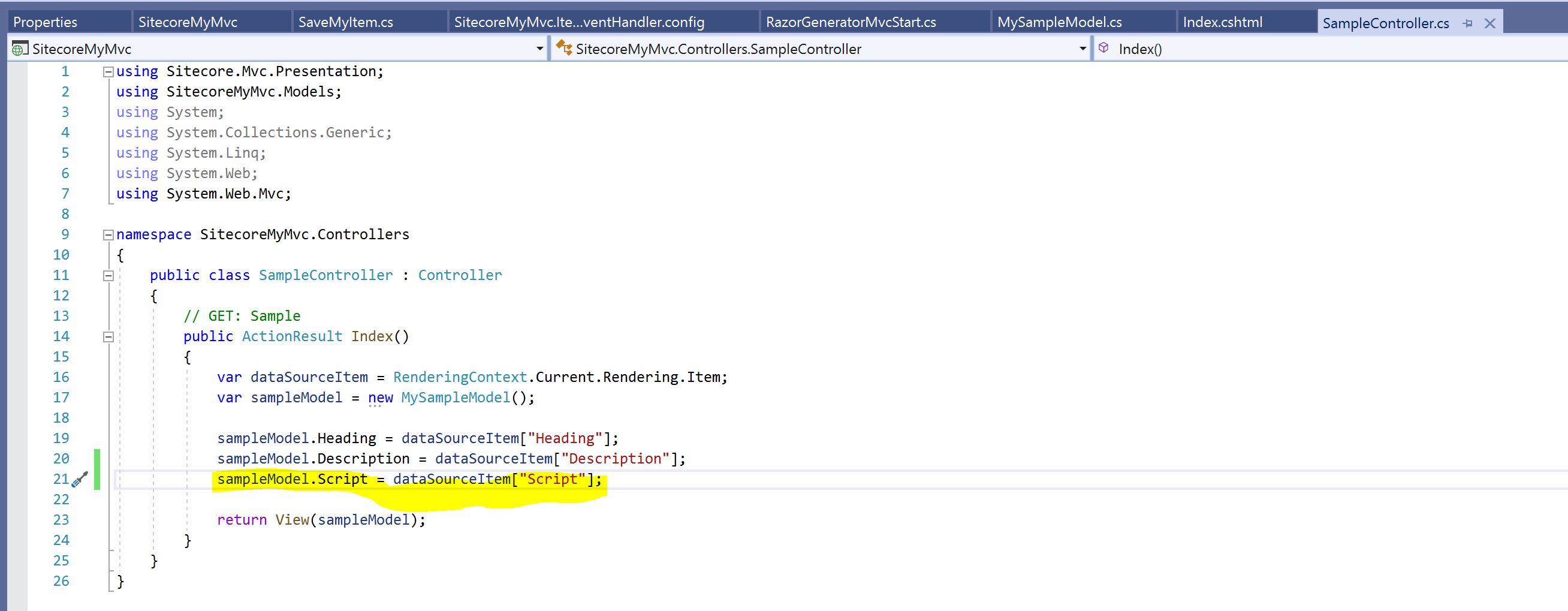Click line number 21 in the margin
Image resolution: width=1568 pixels, height=611 pixels.
point(61,480)
